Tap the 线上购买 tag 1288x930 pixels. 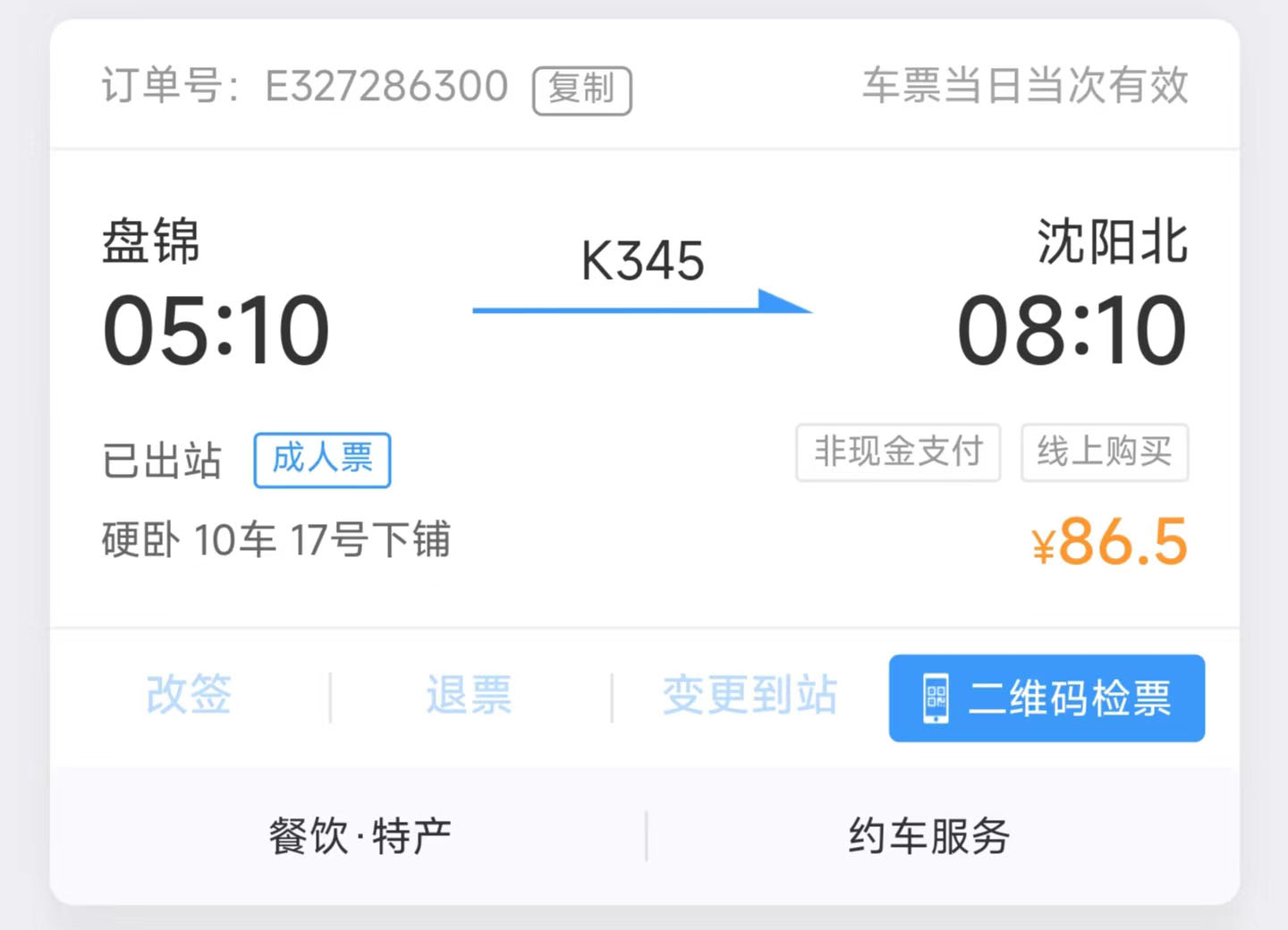(1105, 452)
